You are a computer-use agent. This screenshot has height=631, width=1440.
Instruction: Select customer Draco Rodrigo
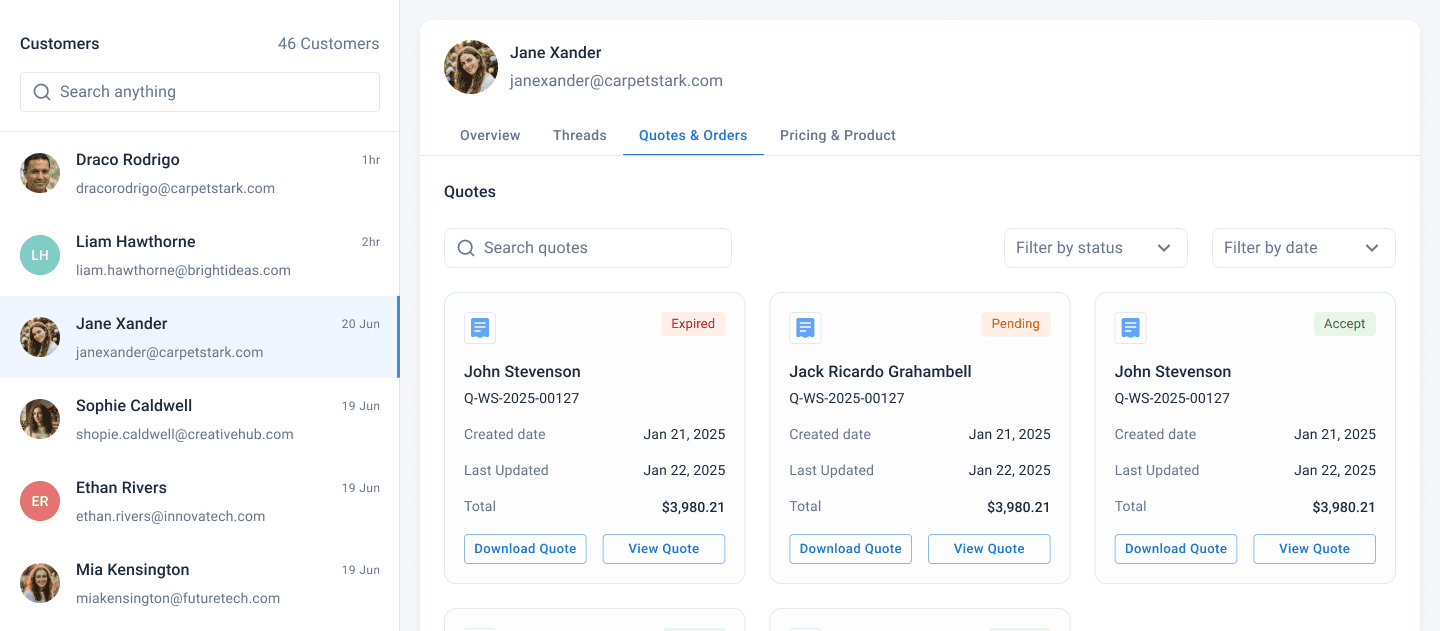(x=200, y=173)
